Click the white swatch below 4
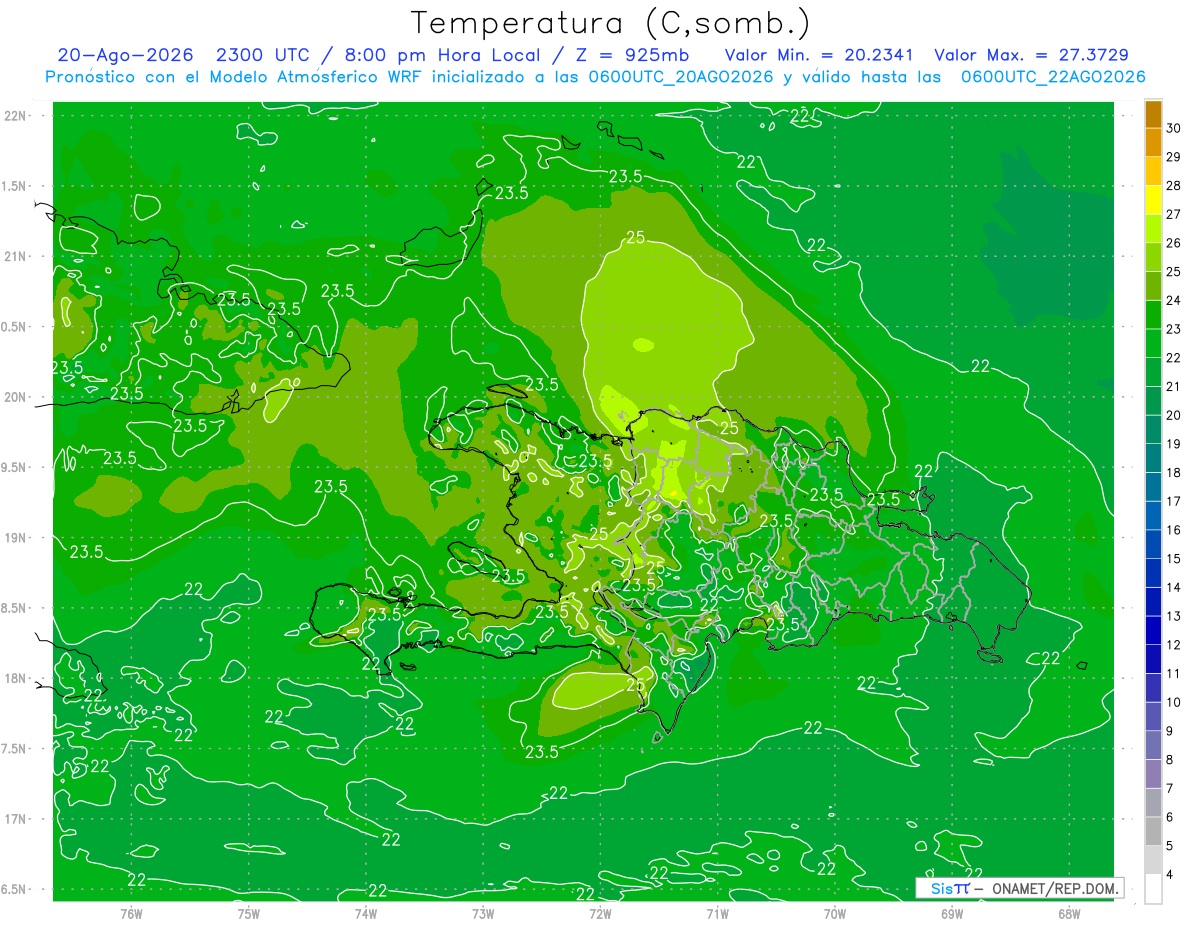This screenshot has height=927, width=1200. 1153,889
